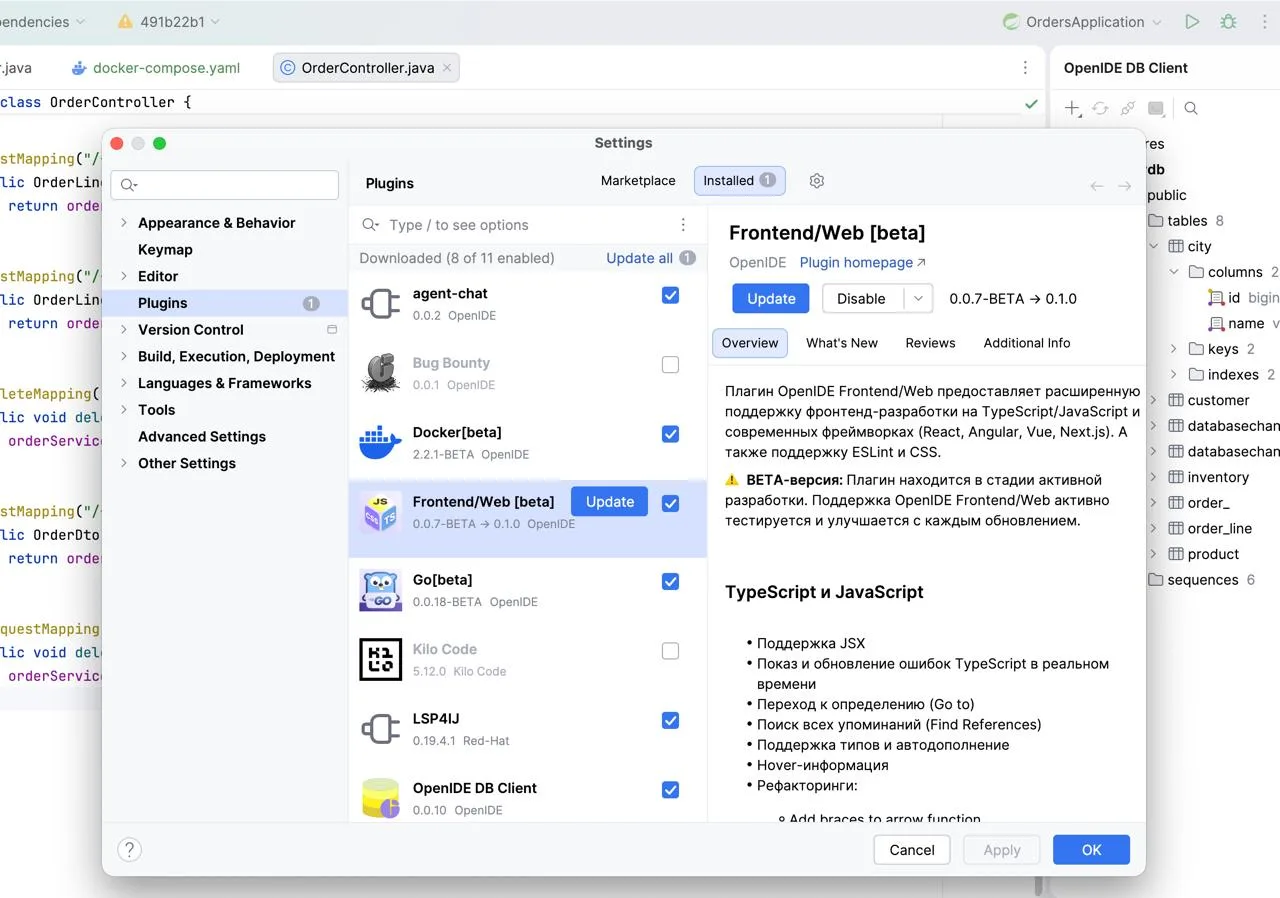Open the docker-compose.yaml editor tab

156,68
